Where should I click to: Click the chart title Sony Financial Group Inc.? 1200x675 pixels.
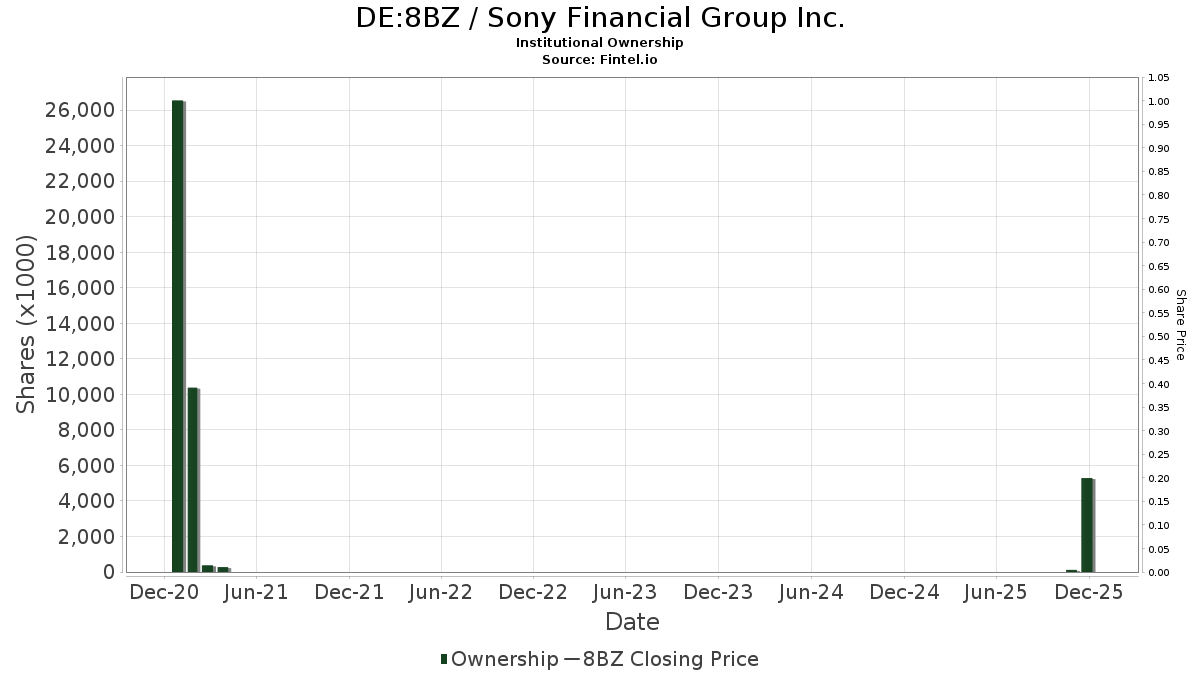[x=600, y=18]
